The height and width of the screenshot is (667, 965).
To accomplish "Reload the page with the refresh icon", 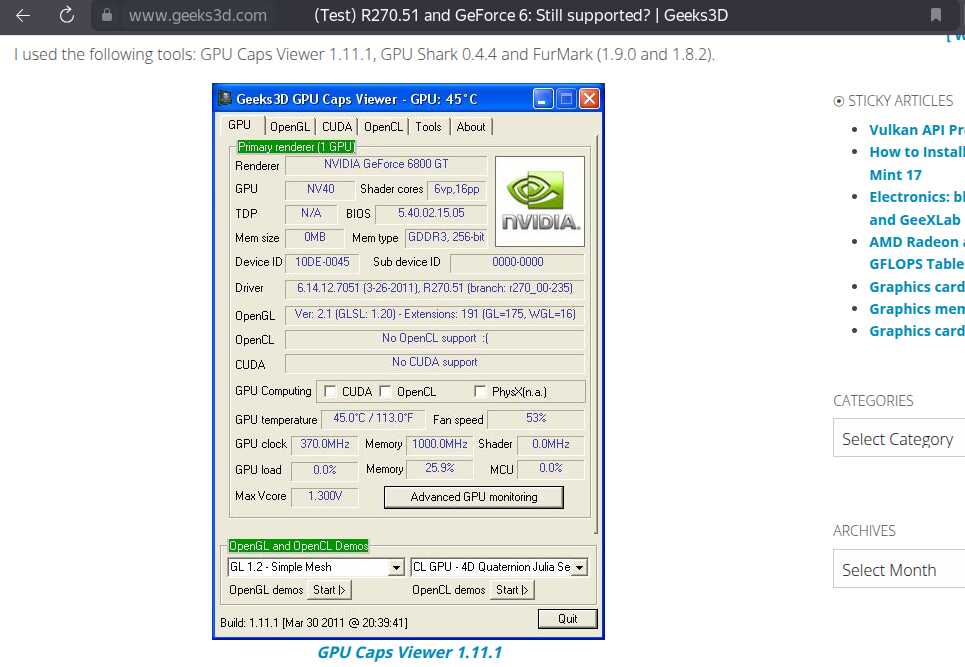I will coord(66,15).
